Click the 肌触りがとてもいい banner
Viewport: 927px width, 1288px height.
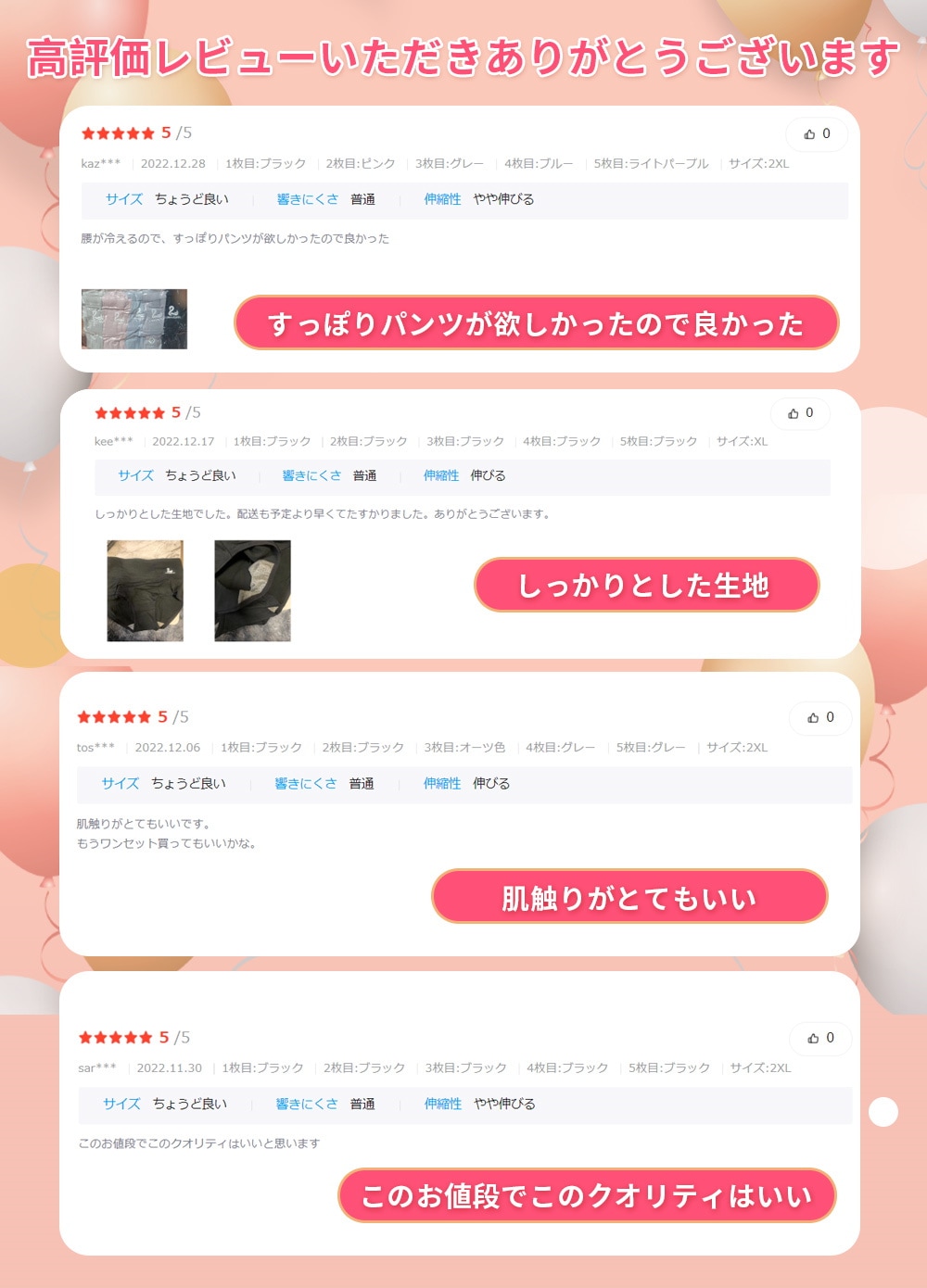point(629,897)
